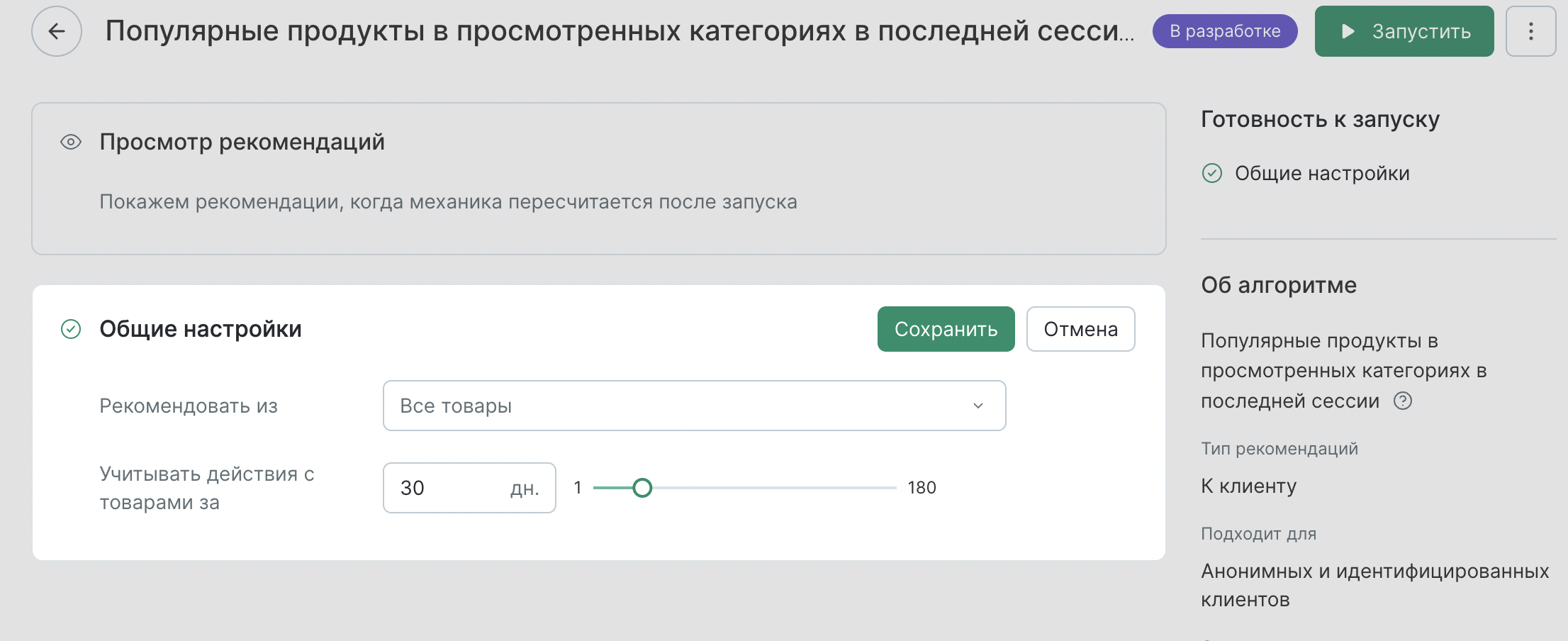The width and height of the screenshot is (1568, 641).
Task: Click the slider maximum value 180
Action: [x=922, y=488]
